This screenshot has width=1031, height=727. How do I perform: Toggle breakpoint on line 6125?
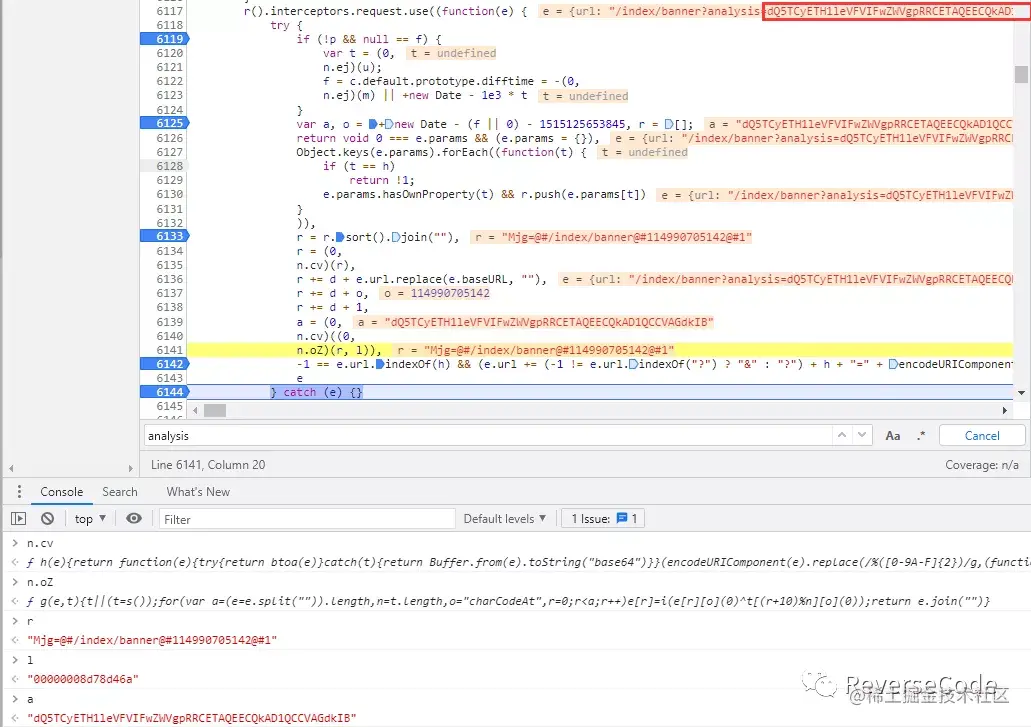165,123
